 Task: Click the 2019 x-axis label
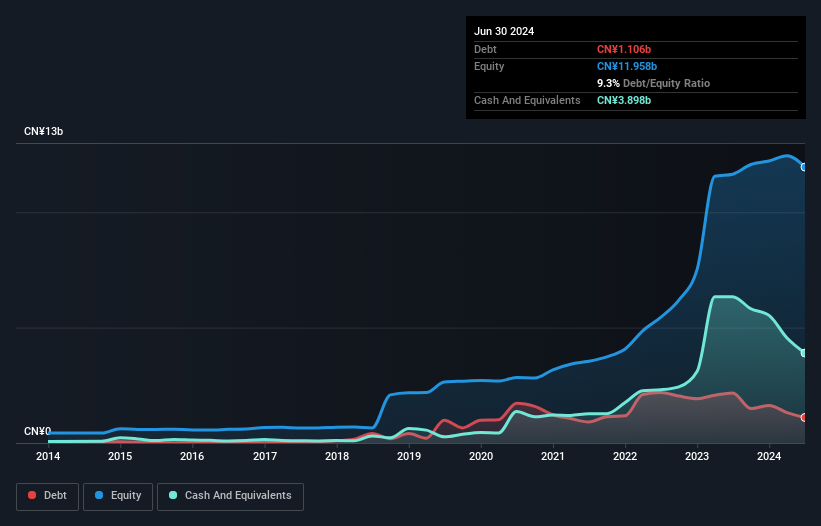tap(409, 456)
